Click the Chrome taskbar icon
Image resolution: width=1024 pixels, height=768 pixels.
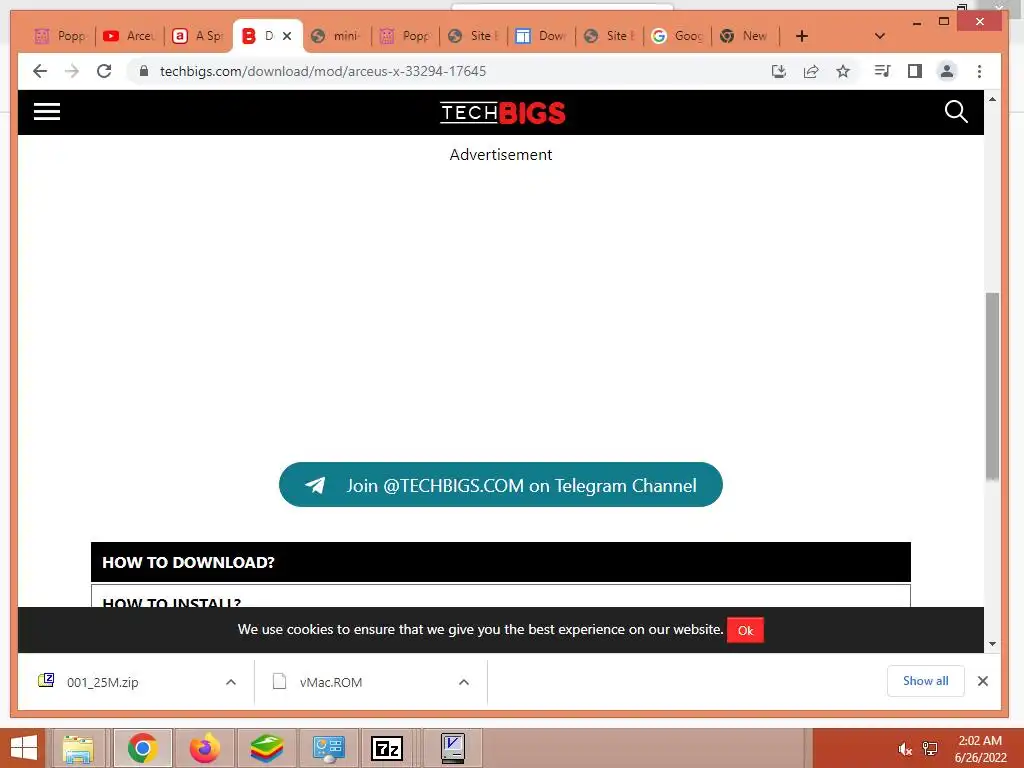click(142, 748)
